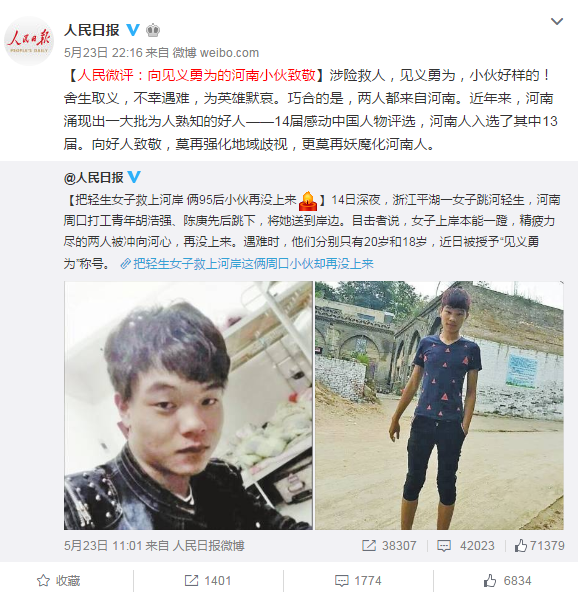Open the original post's 42023 comments
578x594 pixels.
click(466, 546)
